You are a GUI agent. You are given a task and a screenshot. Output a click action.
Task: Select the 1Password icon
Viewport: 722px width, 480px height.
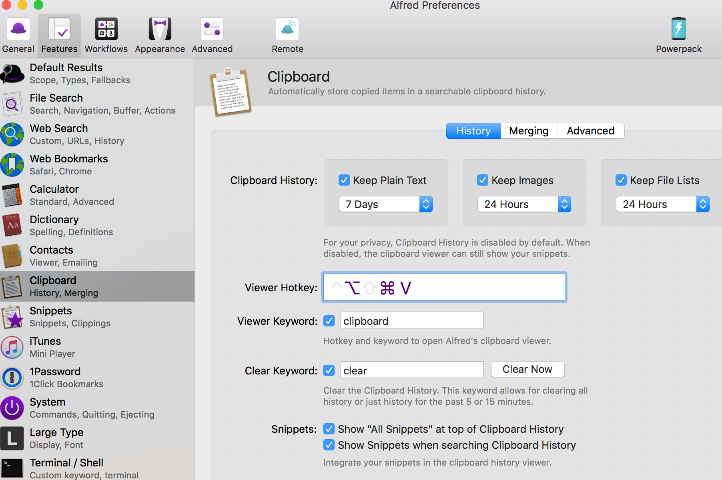click(12, 378)
